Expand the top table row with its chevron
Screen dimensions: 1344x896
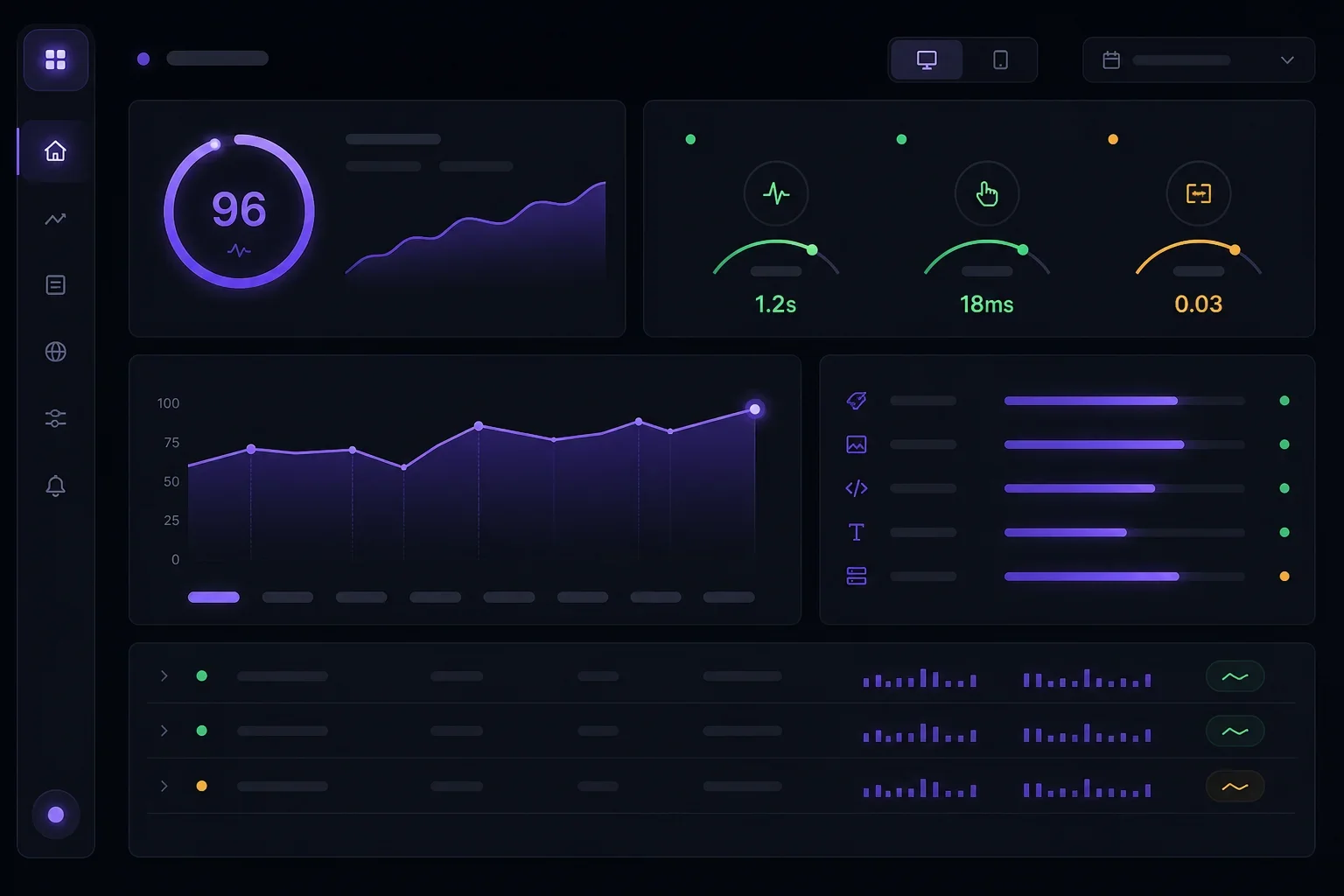point(164,675)
